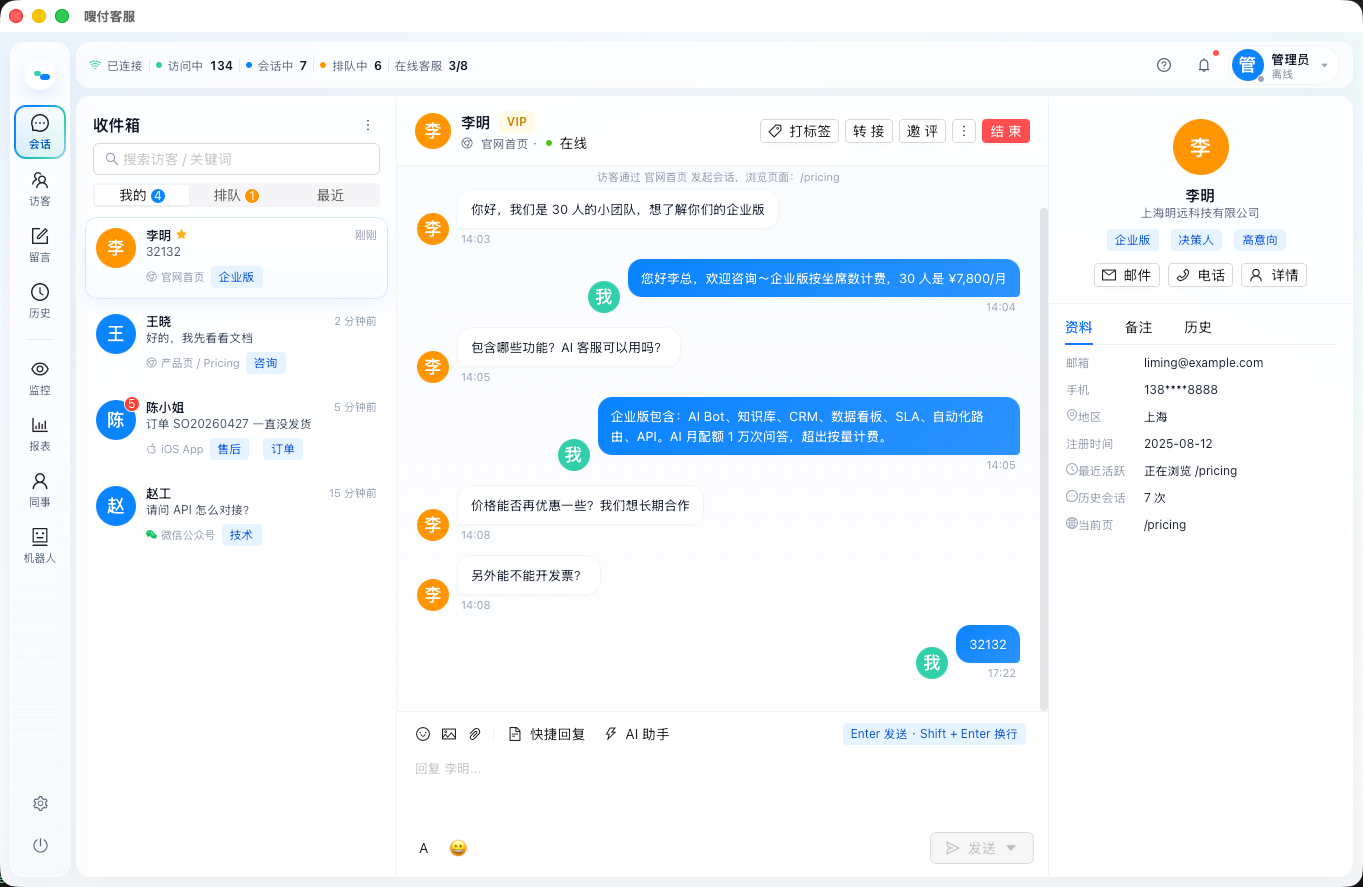
Task: Click the 排队中 6 status
Action: pos(350,66)
